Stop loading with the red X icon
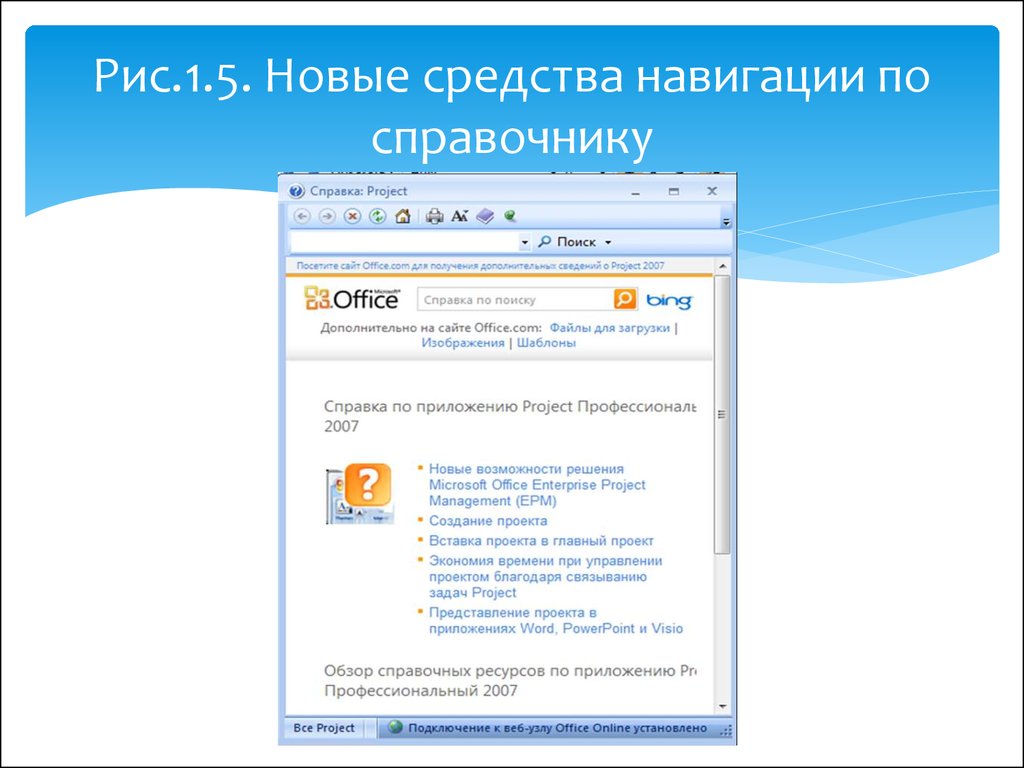Screen dimensions: 1024x768 tap(353, 216)
